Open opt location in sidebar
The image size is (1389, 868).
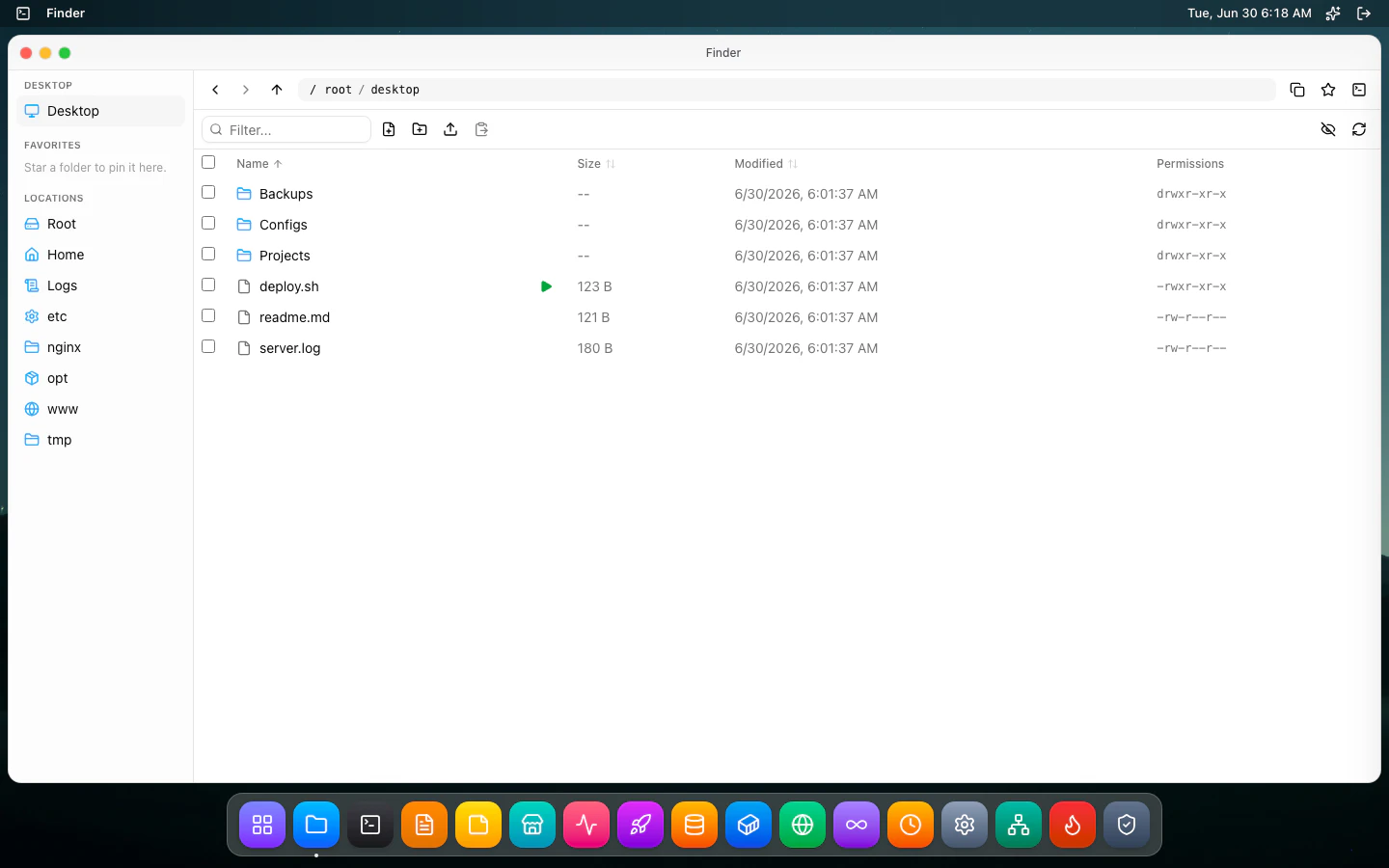[x=100, y=378]
